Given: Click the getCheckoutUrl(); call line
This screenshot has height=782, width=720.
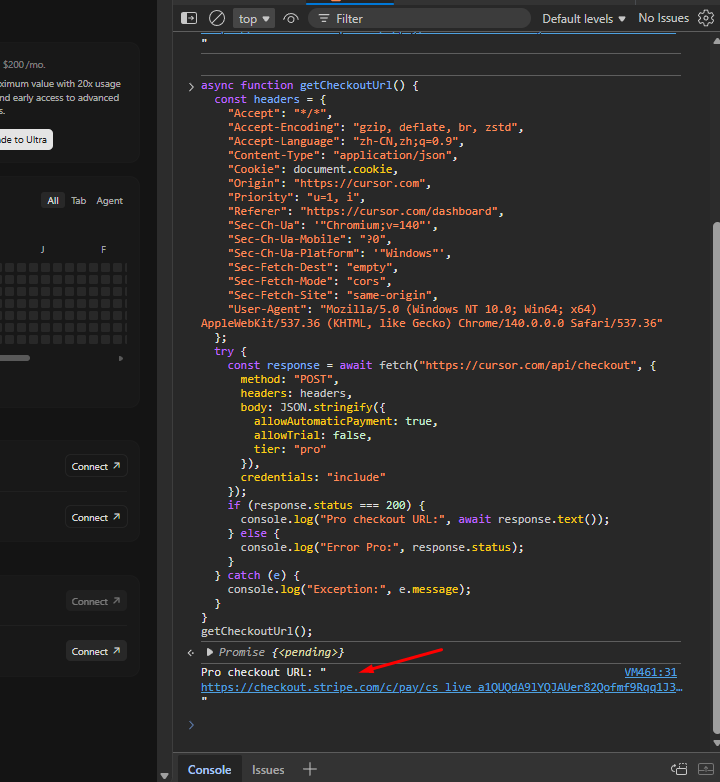Looking at the screenshot, I should click(256, 631).
